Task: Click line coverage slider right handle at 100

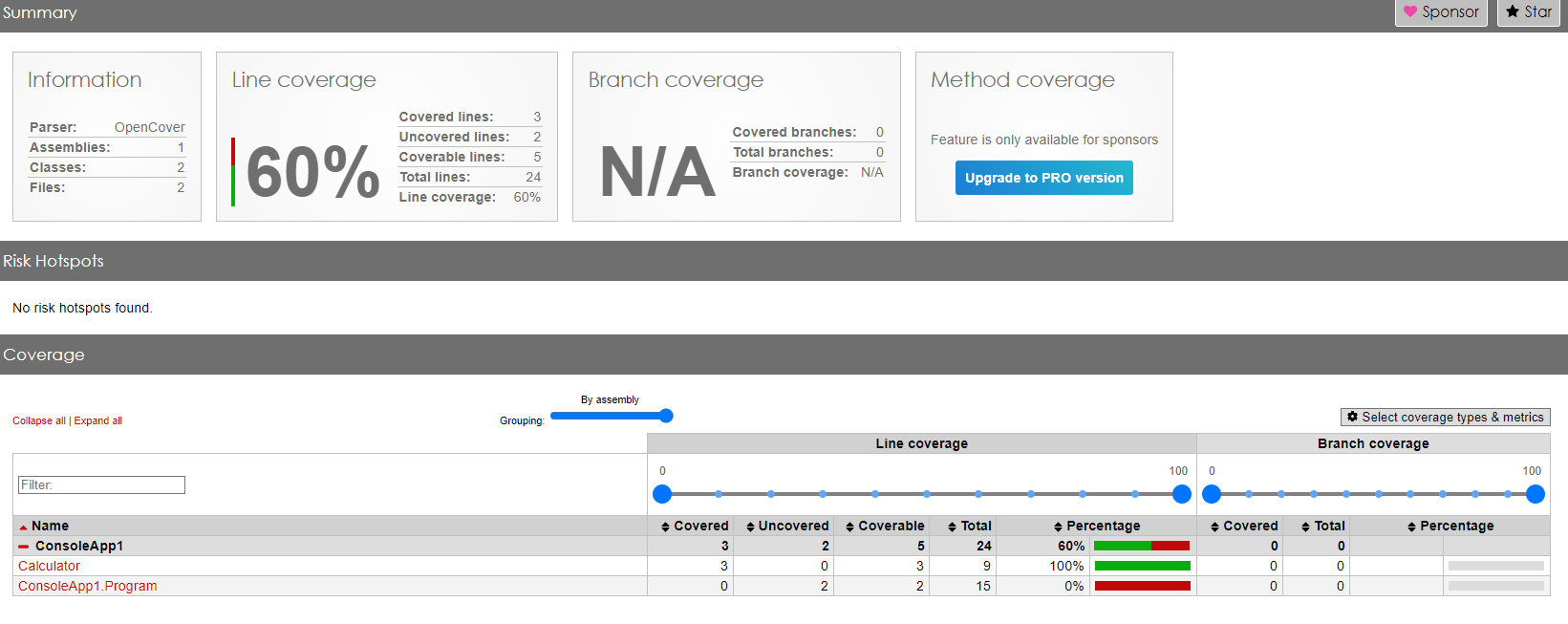Action: [x=1182, y=494]
